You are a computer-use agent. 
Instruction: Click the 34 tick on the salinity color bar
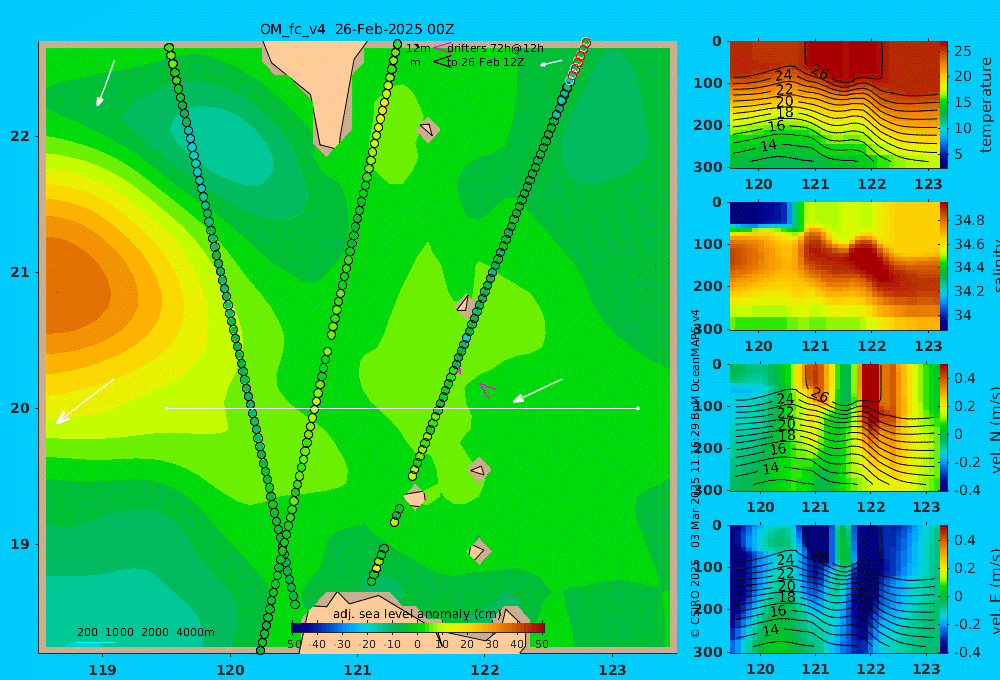(962, 315)
